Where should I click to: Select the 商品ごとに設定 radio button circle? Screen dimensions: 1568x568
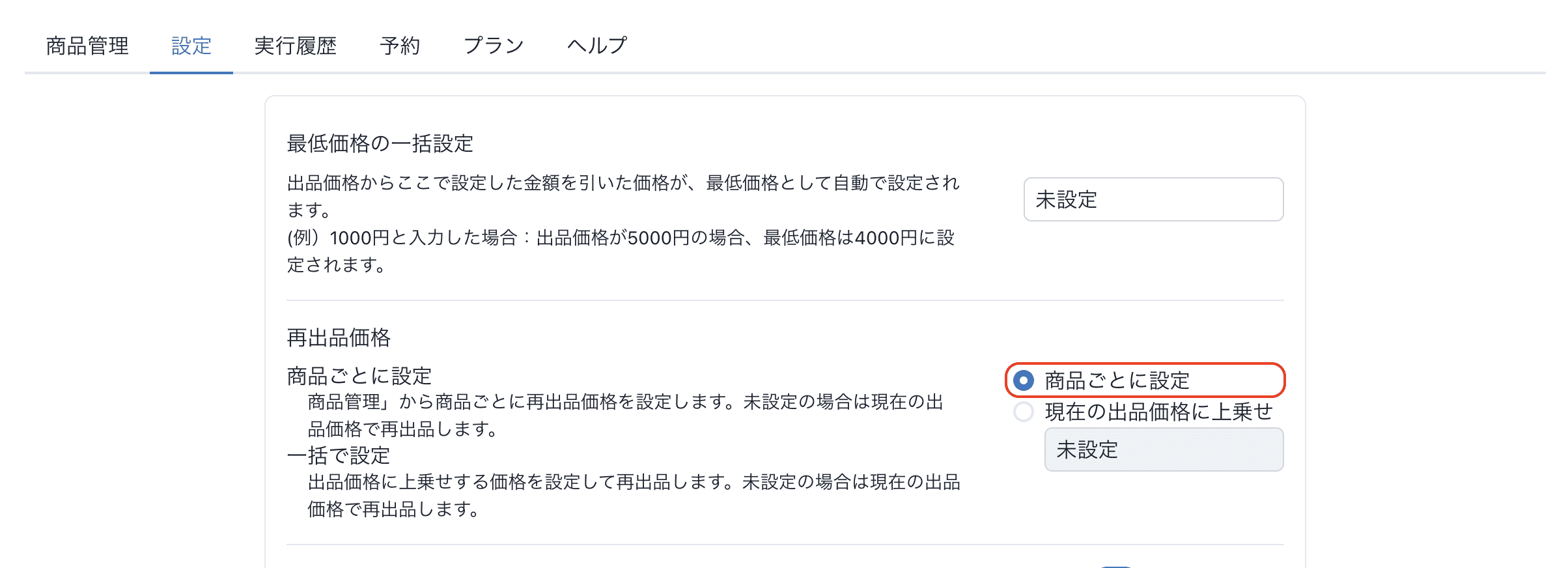[x=1024, y=380]
